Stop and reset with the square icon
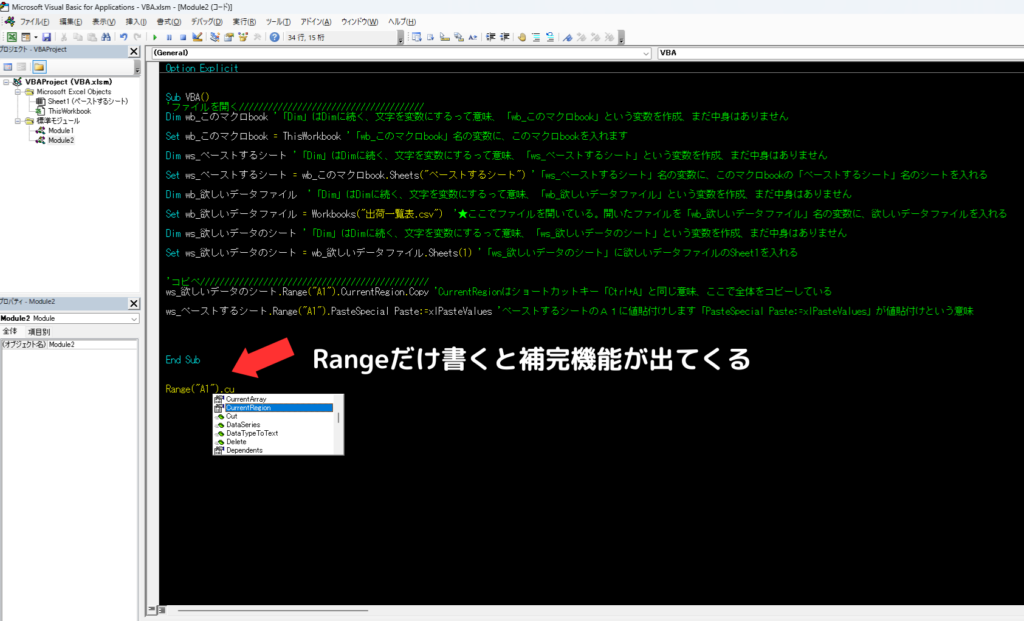This screenshot has width=1024, height=621. tap(183, 37)
